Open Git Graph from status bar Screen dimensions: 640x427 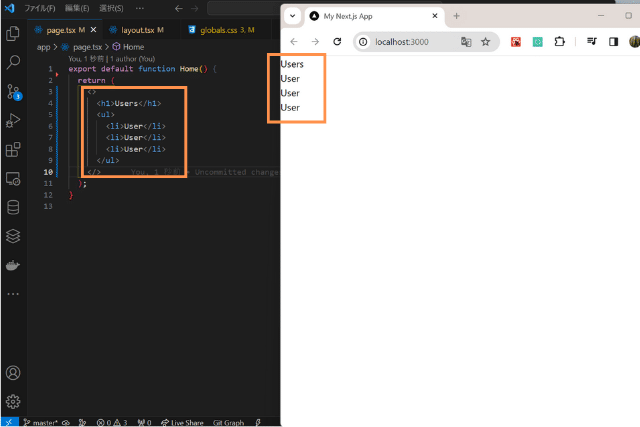click(x=228, y=423)
